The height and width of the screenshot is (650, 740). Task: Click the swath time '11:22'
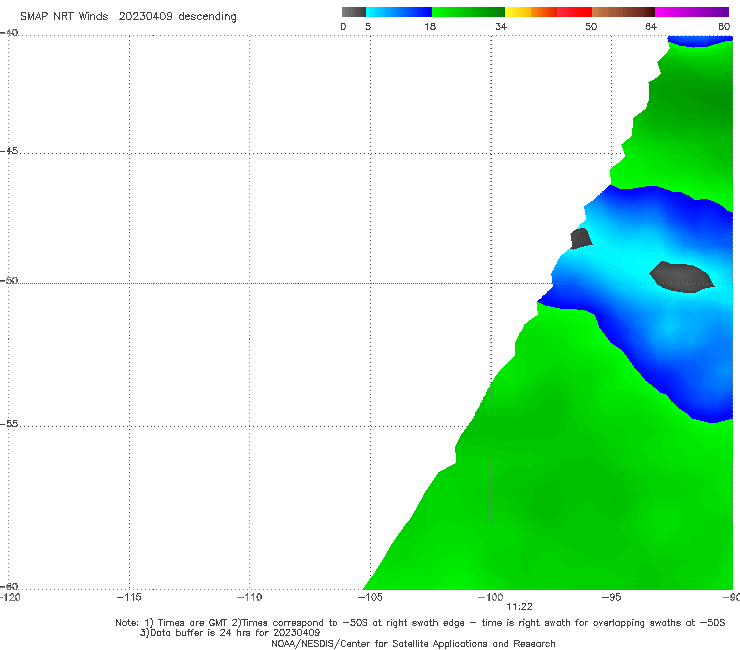click(x=519, y=607)
